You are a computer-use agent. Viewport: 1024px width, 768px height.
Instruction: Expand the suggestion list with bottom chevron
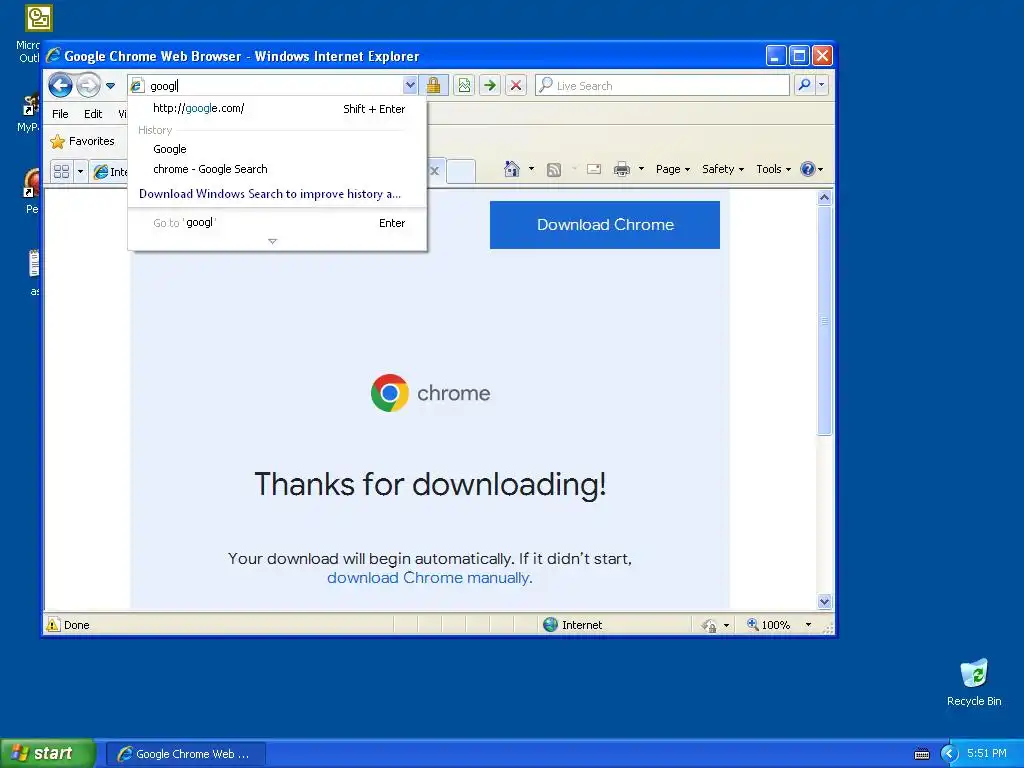272,242
